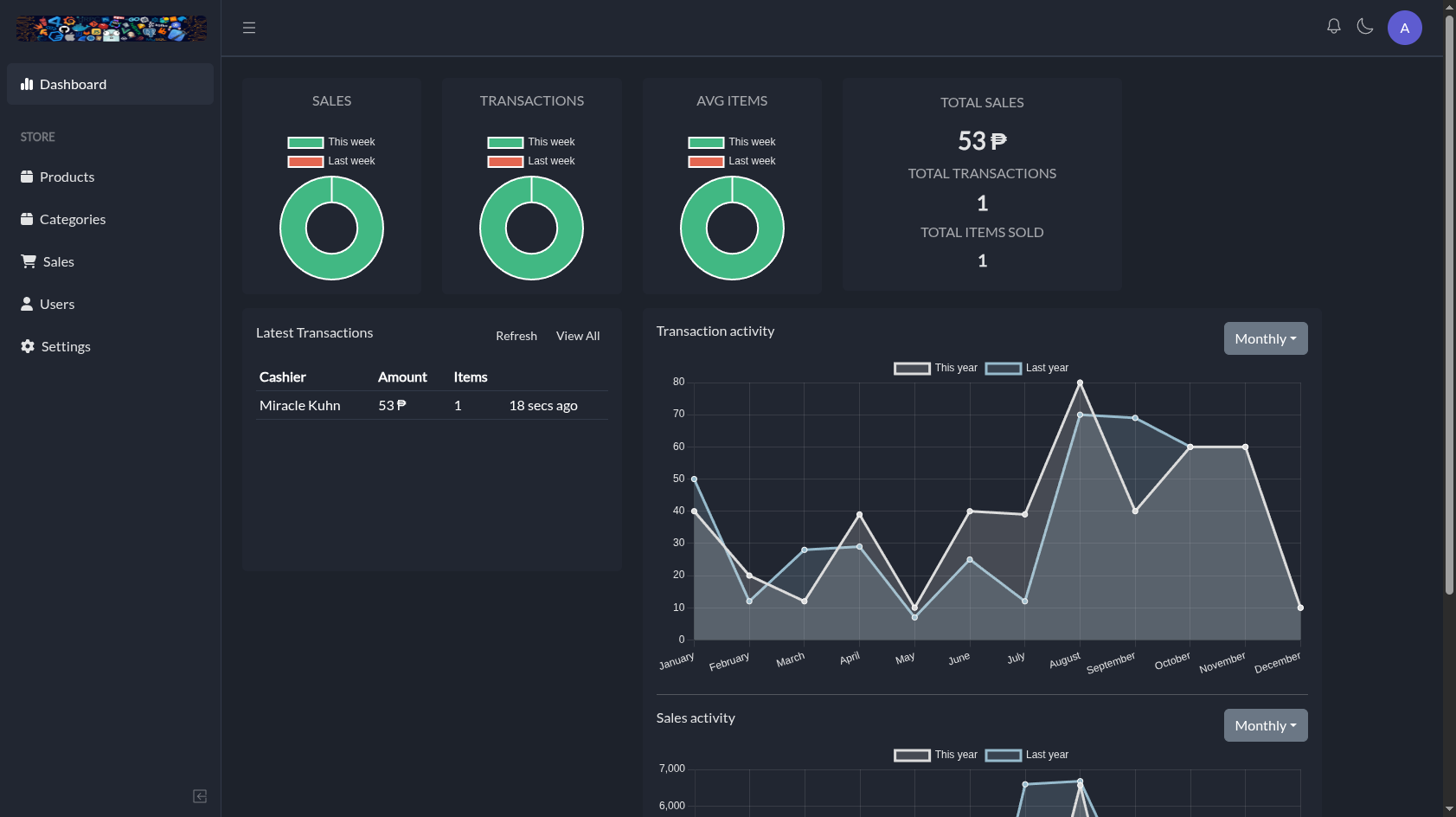
Task: Toggle Last year in Sales activity legend
Action: [x=1027, y=755]
